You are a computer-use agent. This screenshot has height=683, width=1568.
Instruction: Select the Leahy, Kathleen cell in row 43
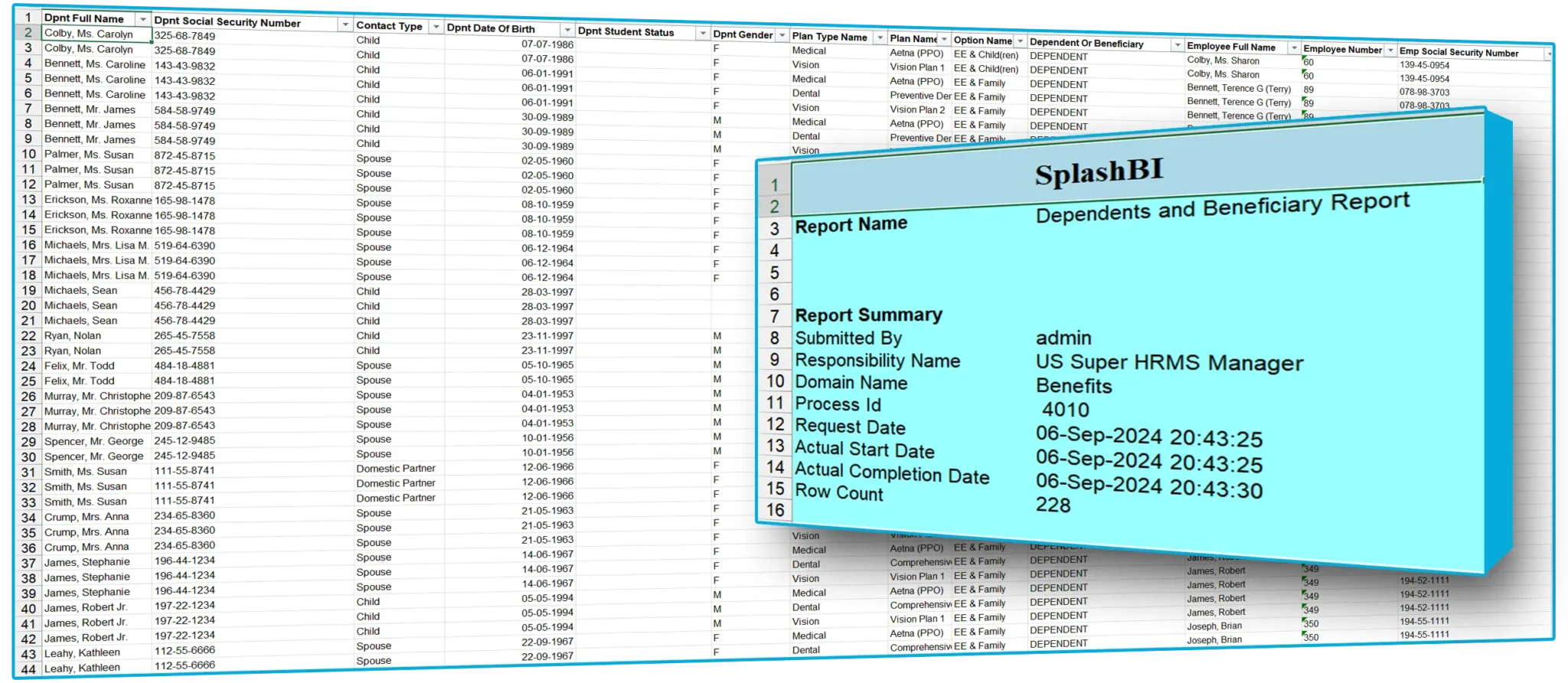point(82,653)
